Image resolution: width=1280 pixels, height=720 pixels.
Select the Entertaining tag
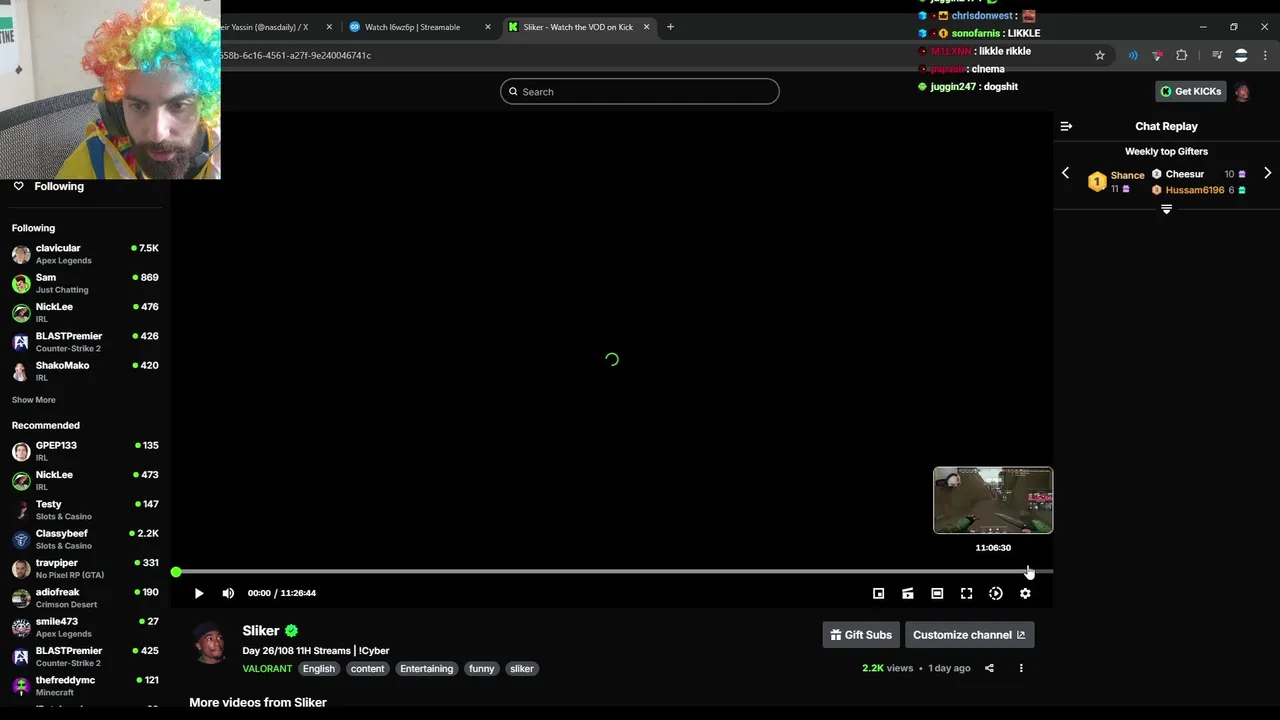(426, 669)
